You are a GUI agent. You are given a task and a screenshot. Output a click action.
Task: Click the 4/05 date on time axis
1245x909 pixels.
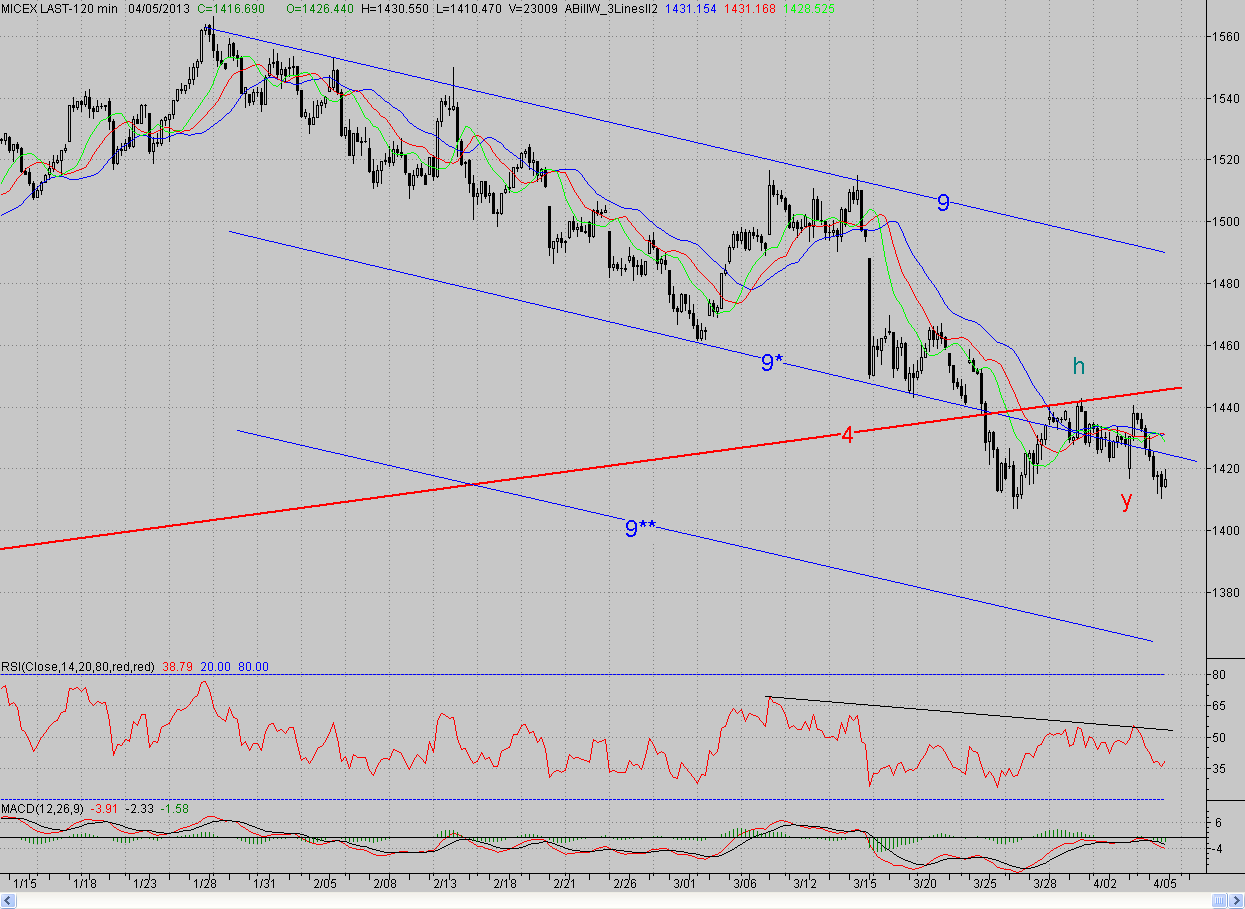[x=1165, y=884]
